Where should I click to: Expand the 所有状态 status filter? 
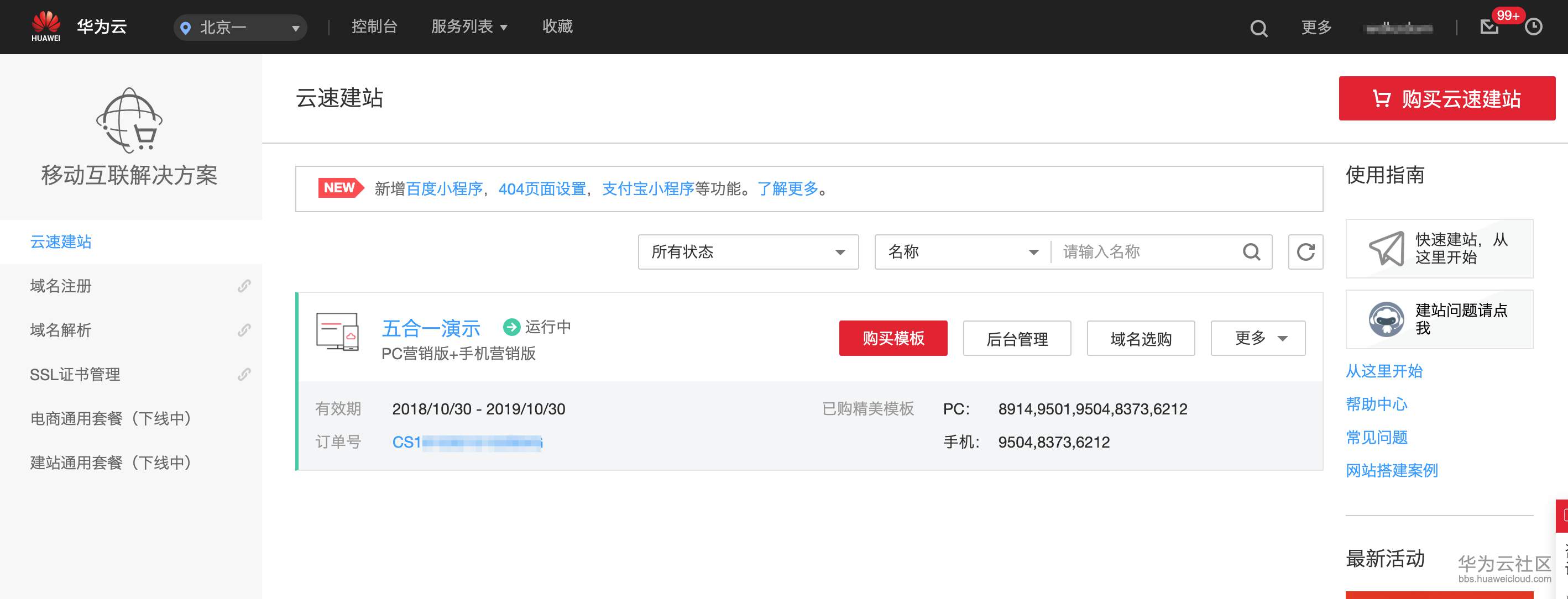pyautogui.click(x=748, y=252)
